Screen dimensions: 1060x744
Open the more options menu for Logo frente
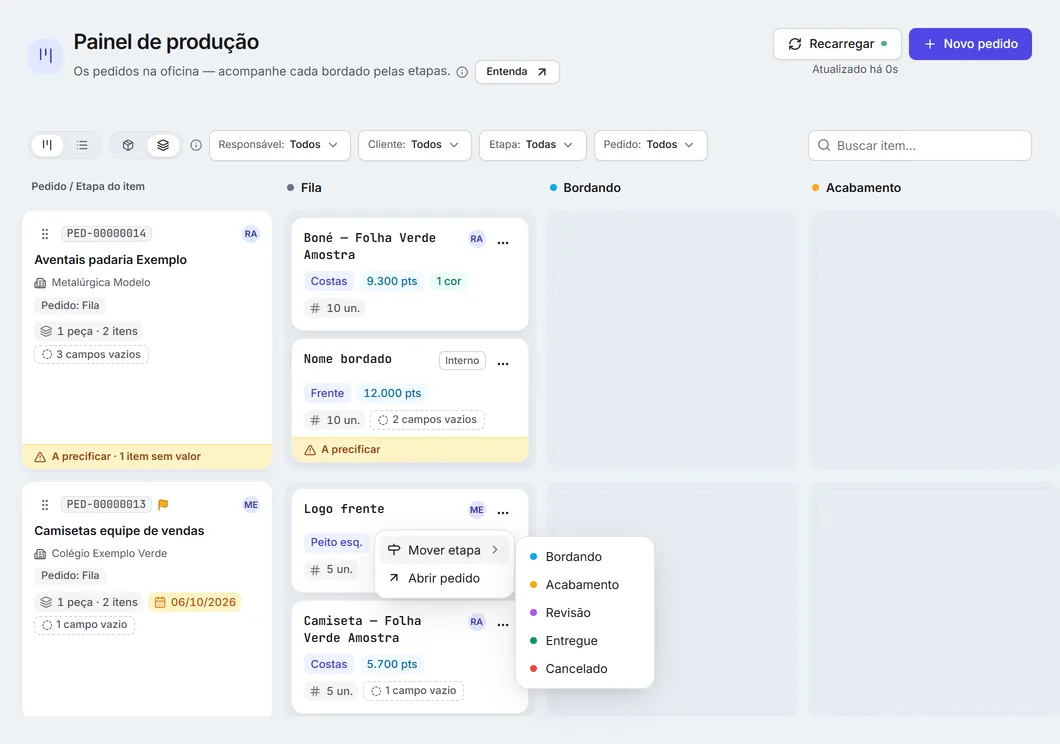(x=503, y=512)
